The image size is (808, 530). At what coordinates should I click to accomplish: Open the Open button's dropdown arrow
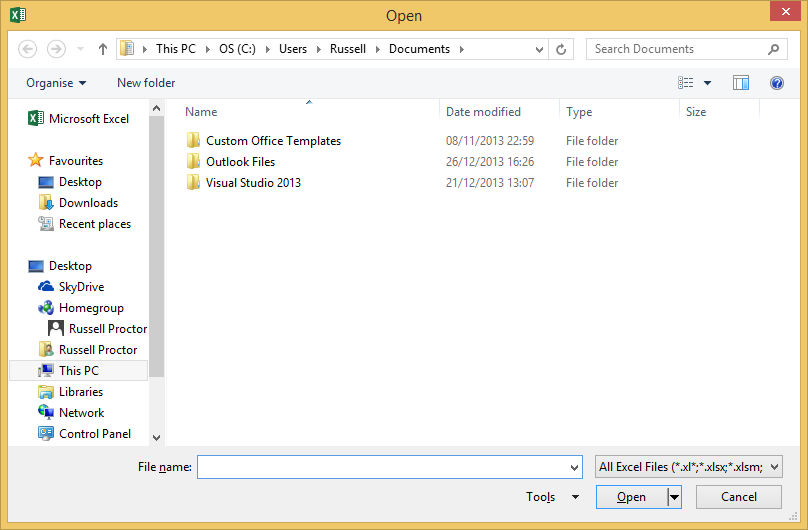coord(674,497)
